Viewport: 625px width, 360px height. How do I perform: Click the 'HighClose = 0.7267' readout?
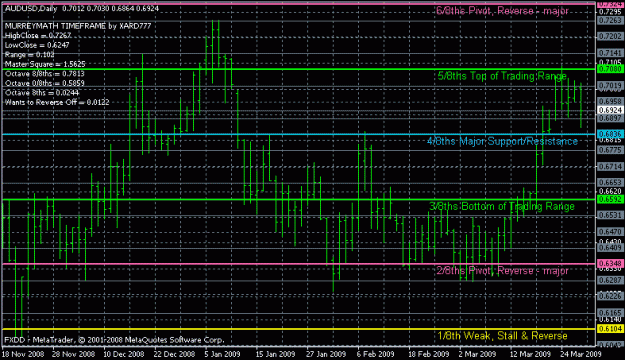click(x=38, y=35)
